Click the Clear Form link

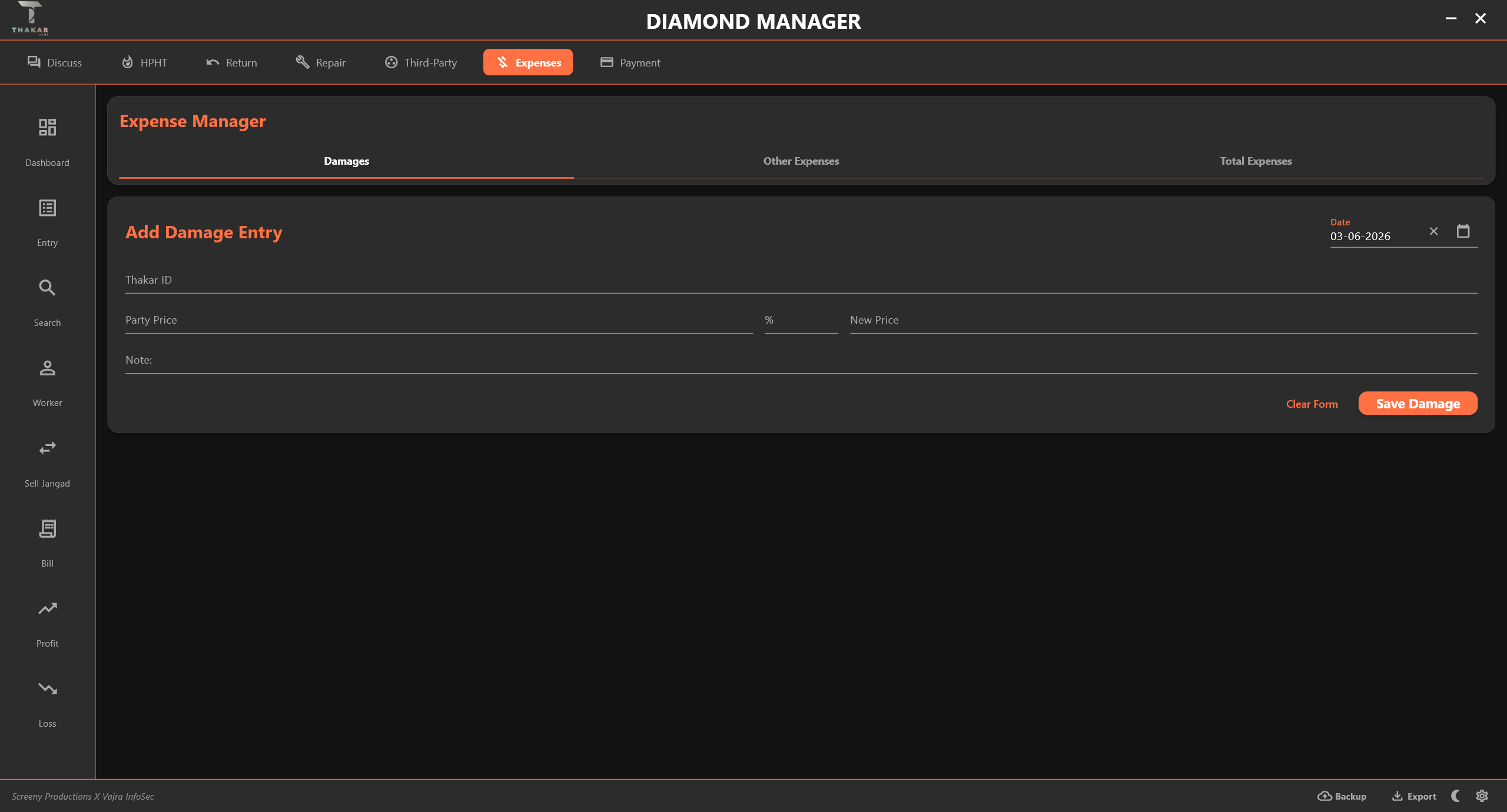click(x=1312, y=404)
